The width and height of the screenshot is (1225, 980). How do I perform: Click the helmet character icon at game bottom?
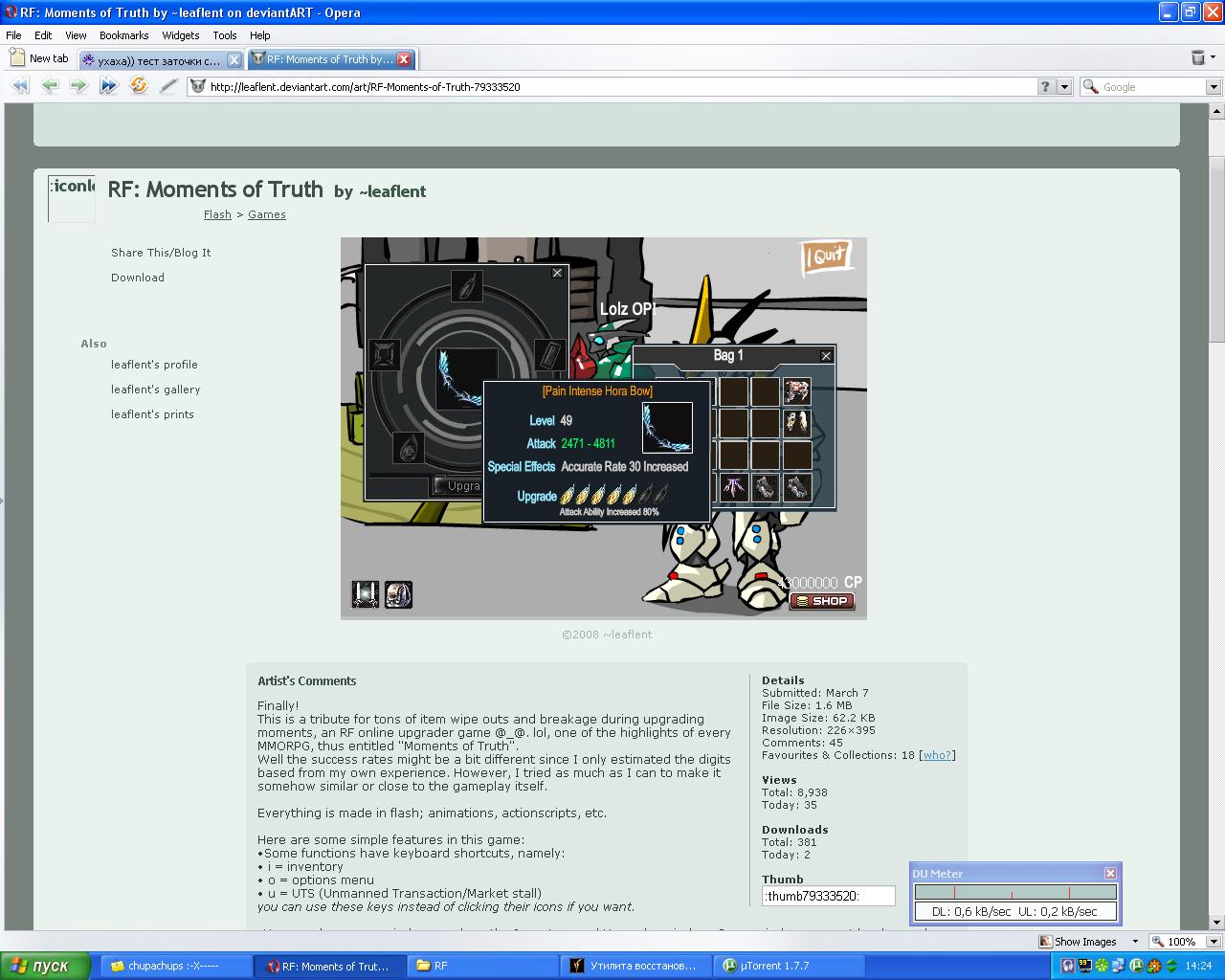[398, 594]
